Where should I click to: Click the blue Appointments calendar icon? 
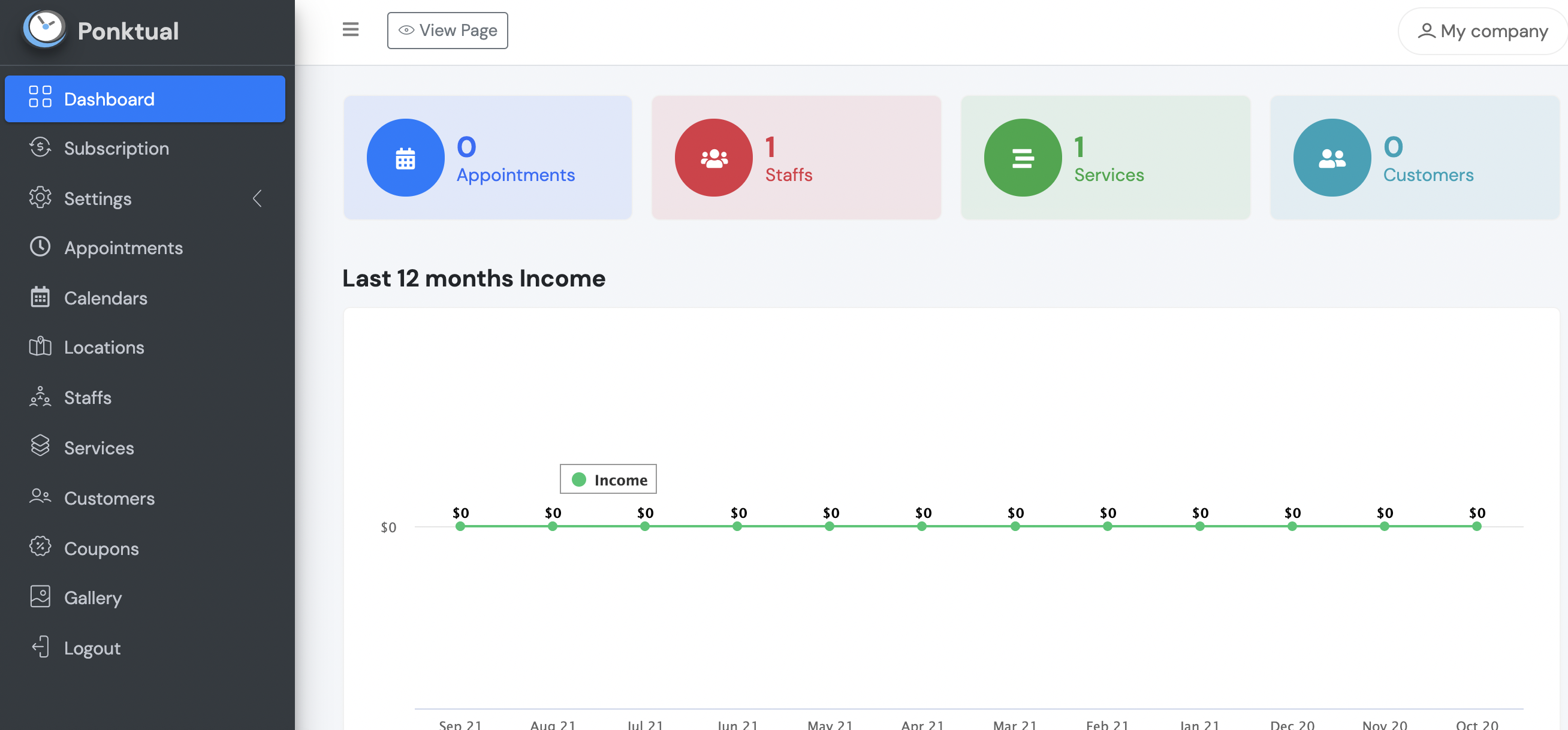pyautogui.click(x=405, y=158)
